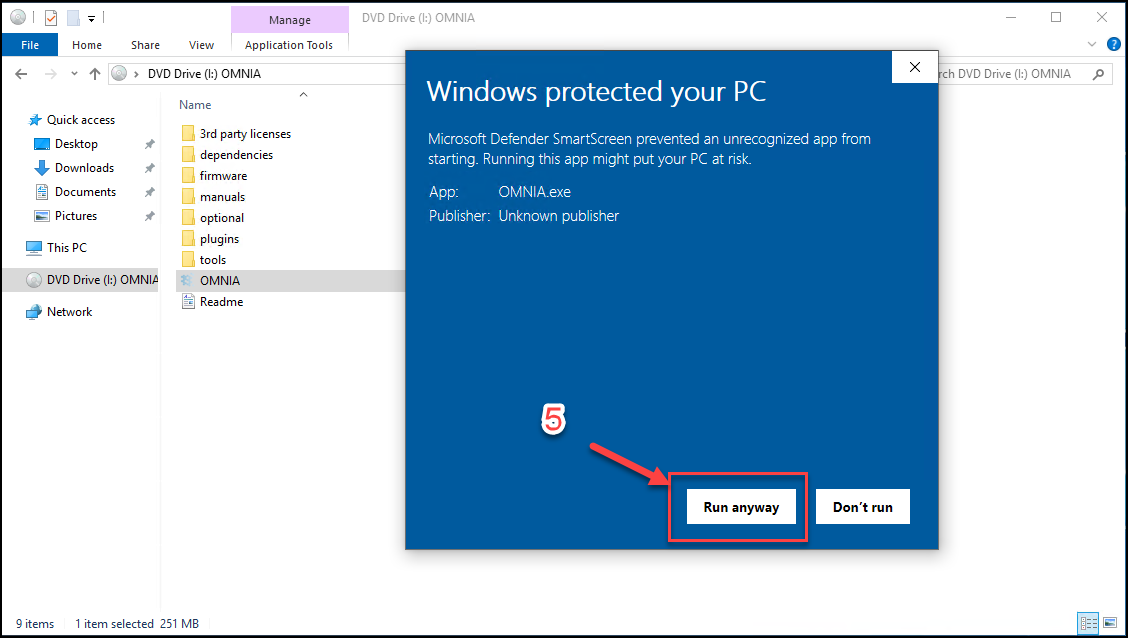Click the New folder quick access icon

pos(73,18)
